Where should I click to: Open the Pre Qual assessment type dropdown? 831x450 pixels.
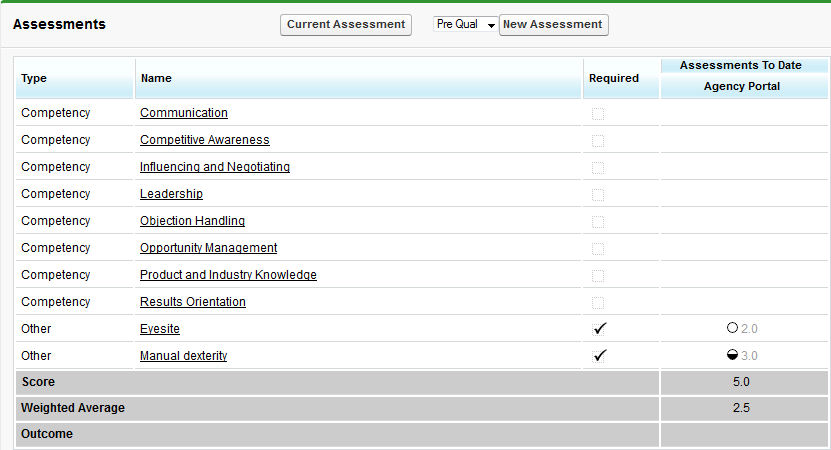[x=465, y=24]
